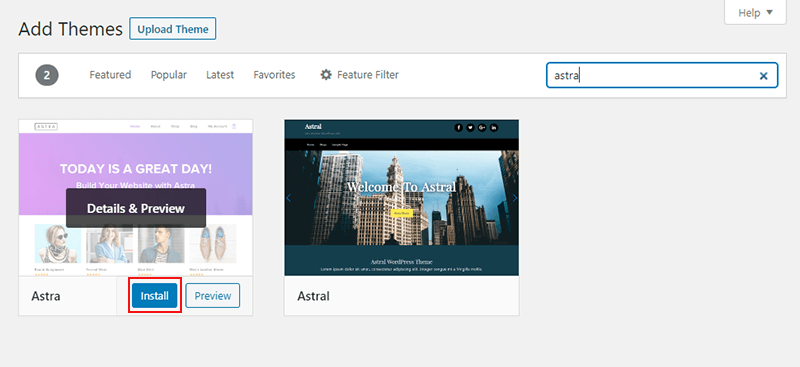Click the LinkedIn icon in Astral preview
The width and height of the screenshot is (800, 367).
pyautogui.click(x=494, y=128)
